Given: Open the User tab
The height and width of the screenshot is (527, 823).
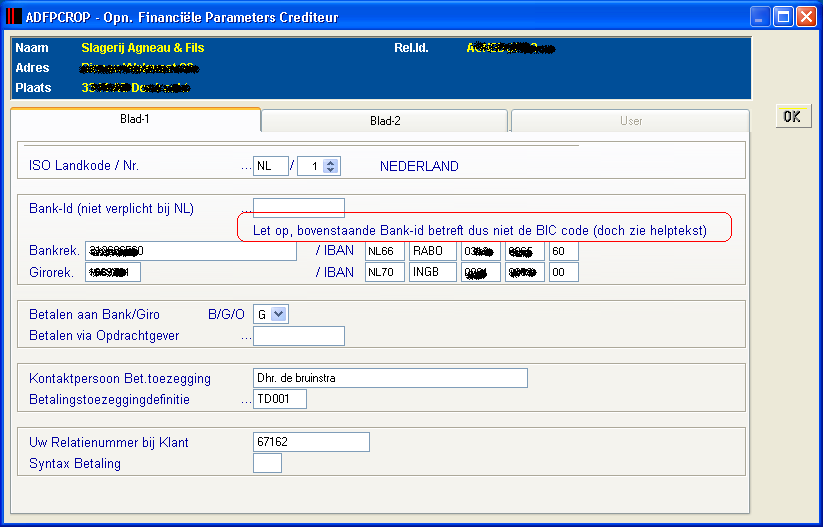Looking at the screenshot, I should 630,121.
